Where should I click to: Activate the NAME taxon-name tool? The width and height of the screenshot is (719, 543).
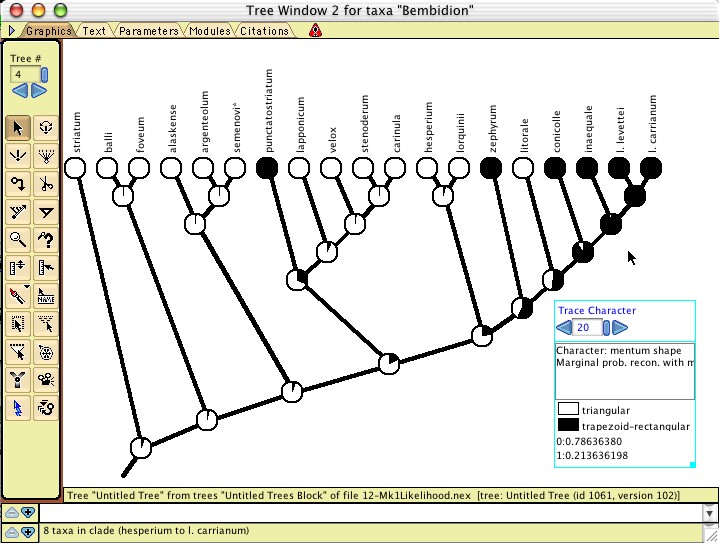pyautogui.click(x=46, y=295)
